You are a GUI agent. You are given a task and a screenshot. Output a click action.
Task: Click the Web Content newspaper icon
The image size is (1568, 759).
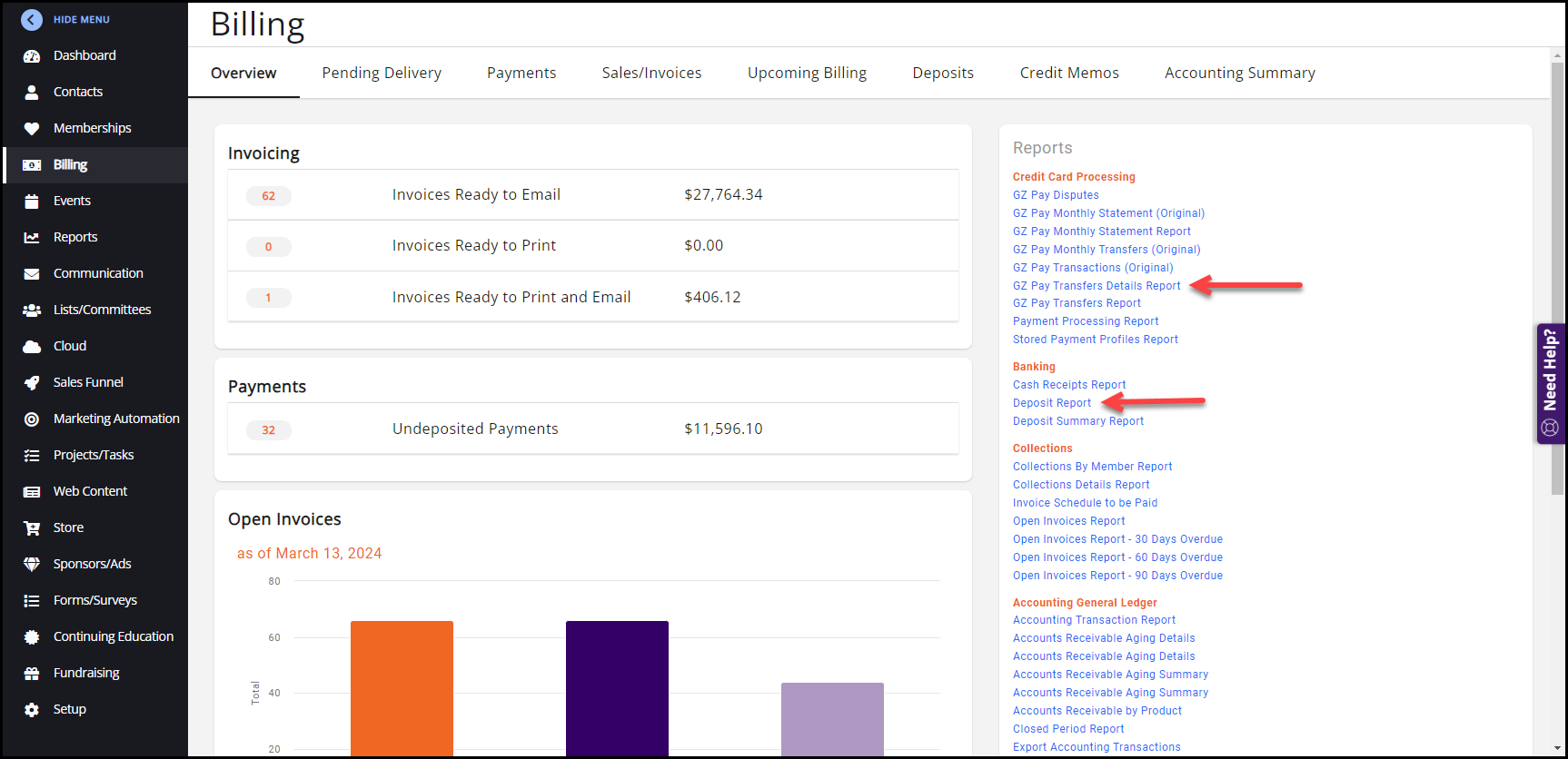[32, 491]
